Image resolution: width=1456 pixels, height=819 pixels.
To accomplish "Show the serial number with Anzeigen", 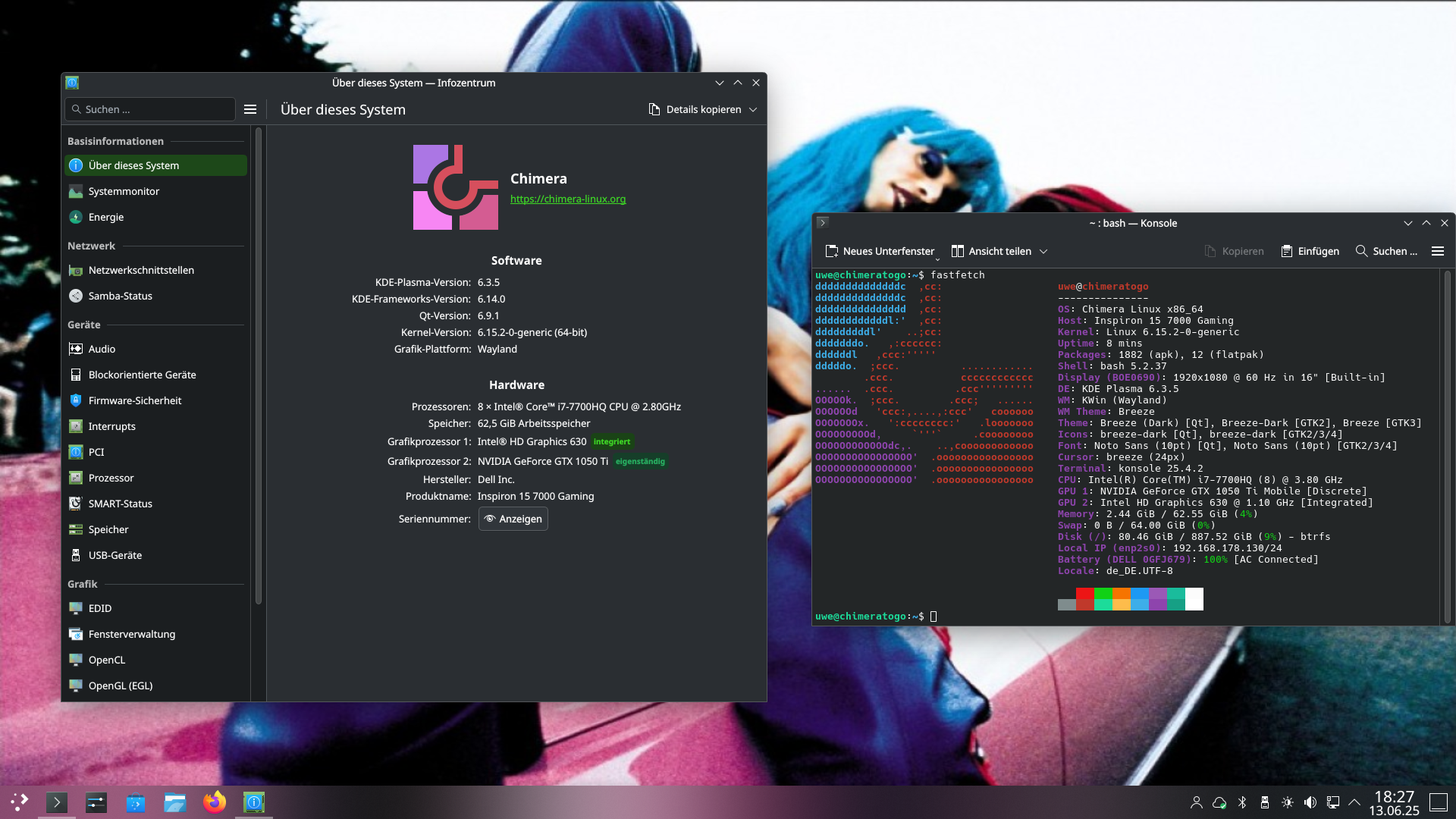I will (513, 519).
